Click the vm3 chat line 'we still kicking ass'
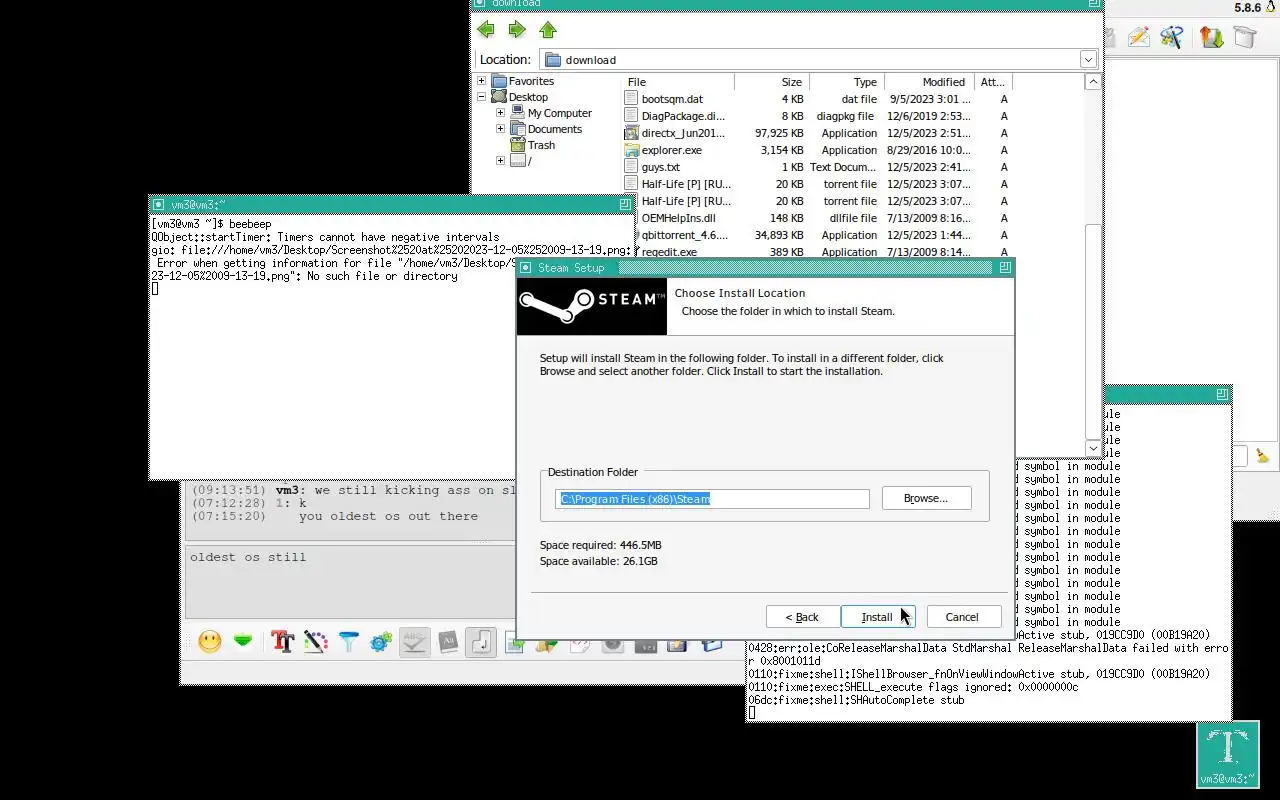 [354, 490]
